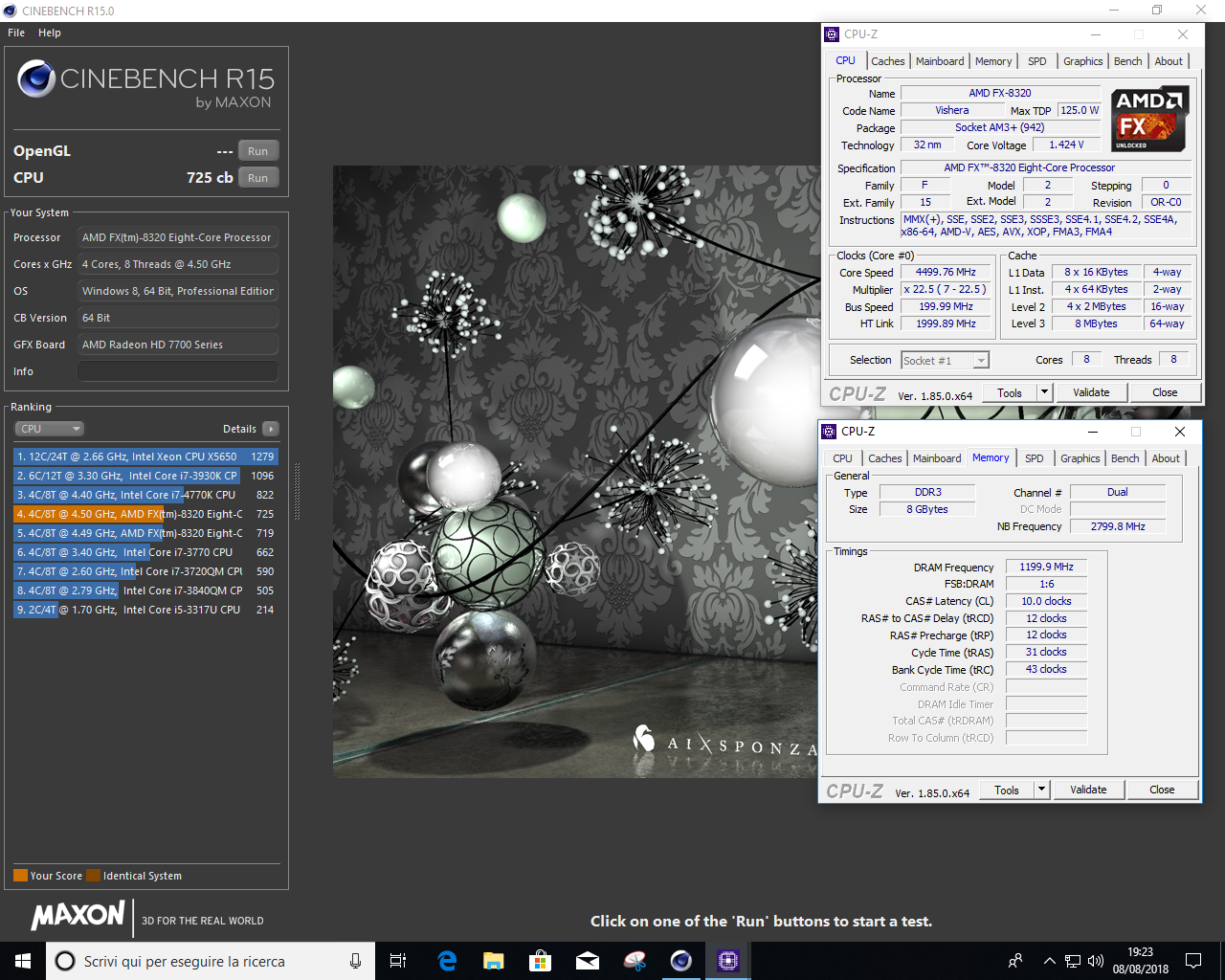Open File Explorer from the taskbar

pyautogui.click(x=493, y=961)
